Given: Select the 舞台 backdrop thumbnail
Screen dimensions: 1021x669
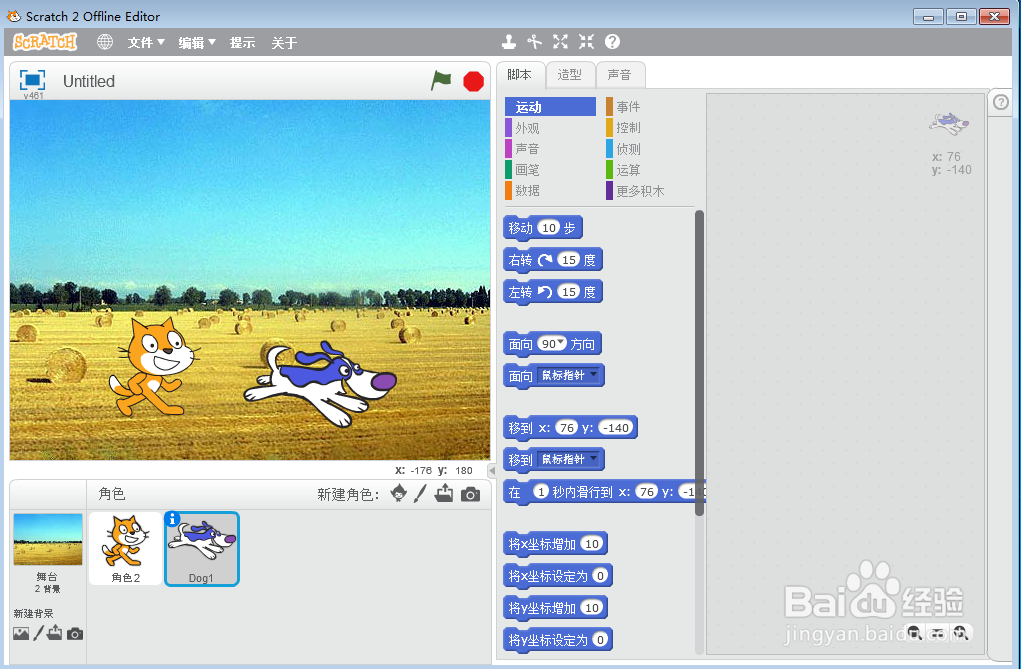Looking at the screenshot, I should (x=48, y=539).
